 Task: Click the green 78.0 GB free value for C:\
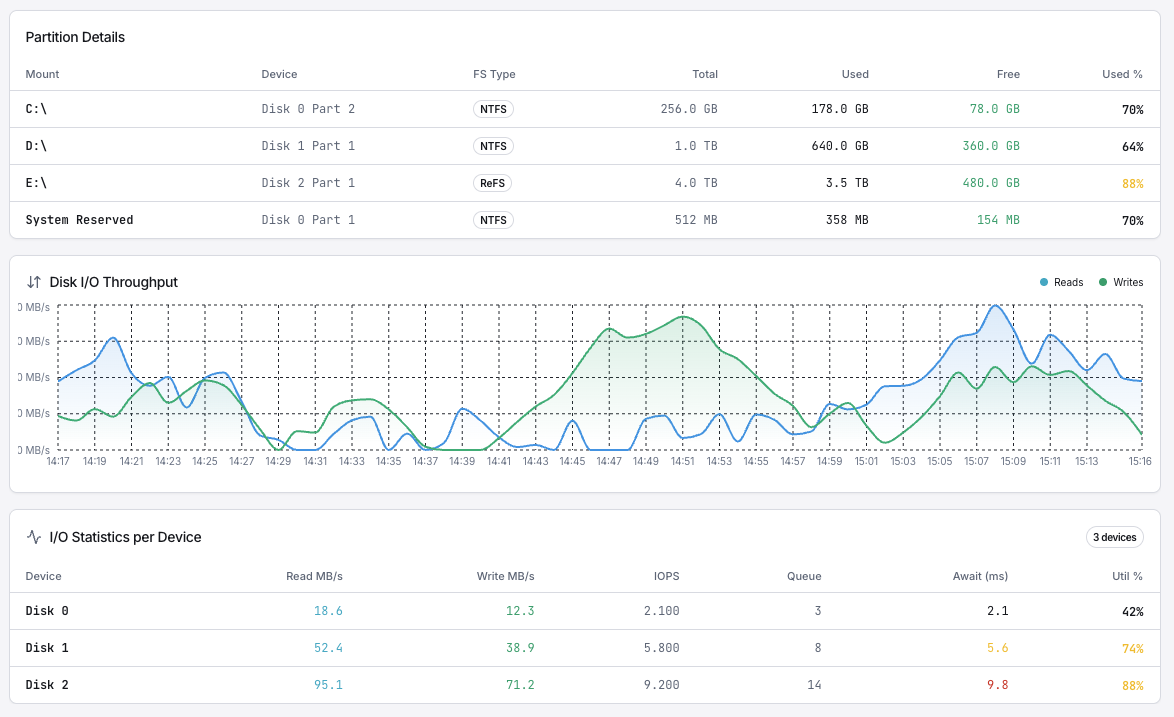pyautogui.click(x=994, y=109)
